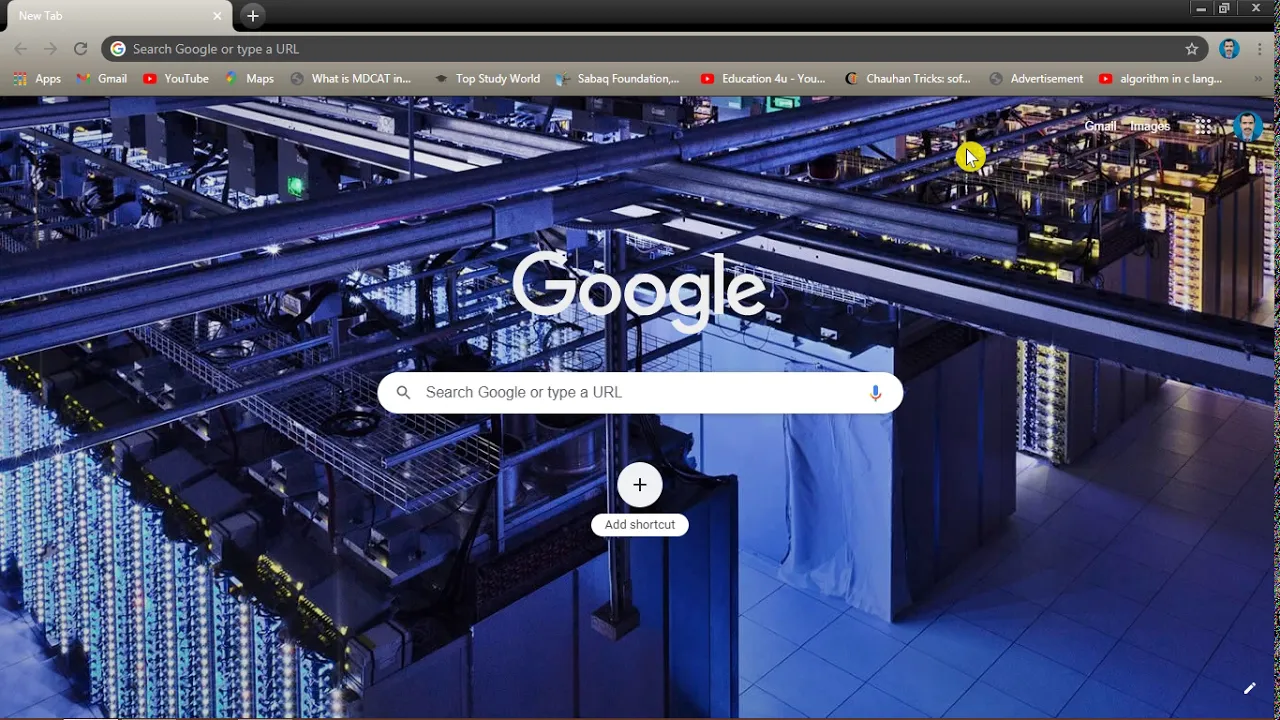
Task: Open the Top Study World bookmark
Action: pos(487,79)
